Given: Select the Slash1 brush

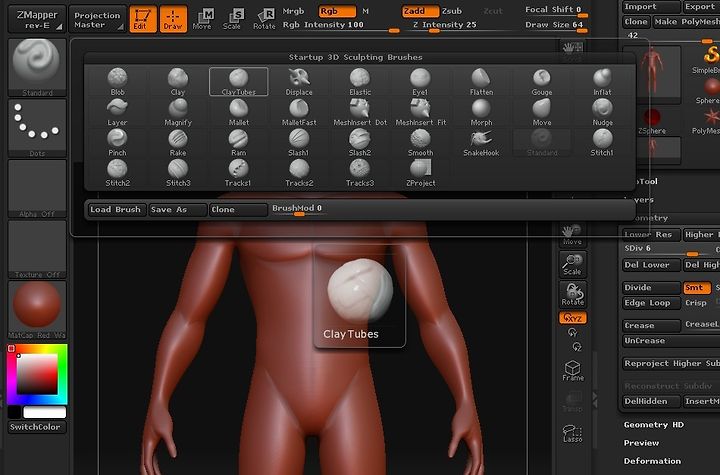Looking at the screenshot, I should (x=299, y=143).
